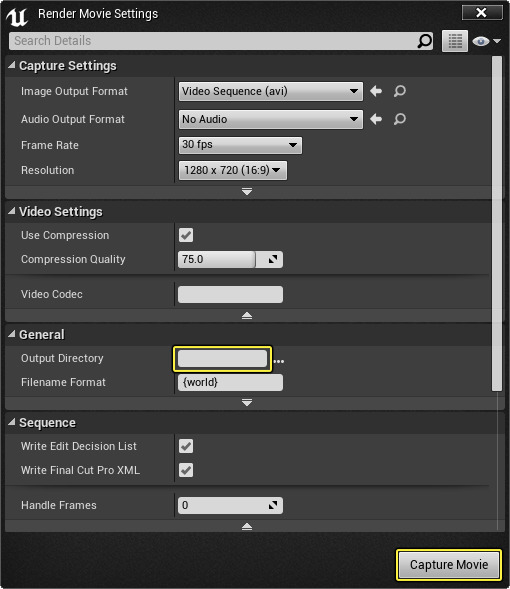The height and width of the screenshot is (589, 510).
Task: Open Audio Output Format dropdown
Action: point(271,119)
